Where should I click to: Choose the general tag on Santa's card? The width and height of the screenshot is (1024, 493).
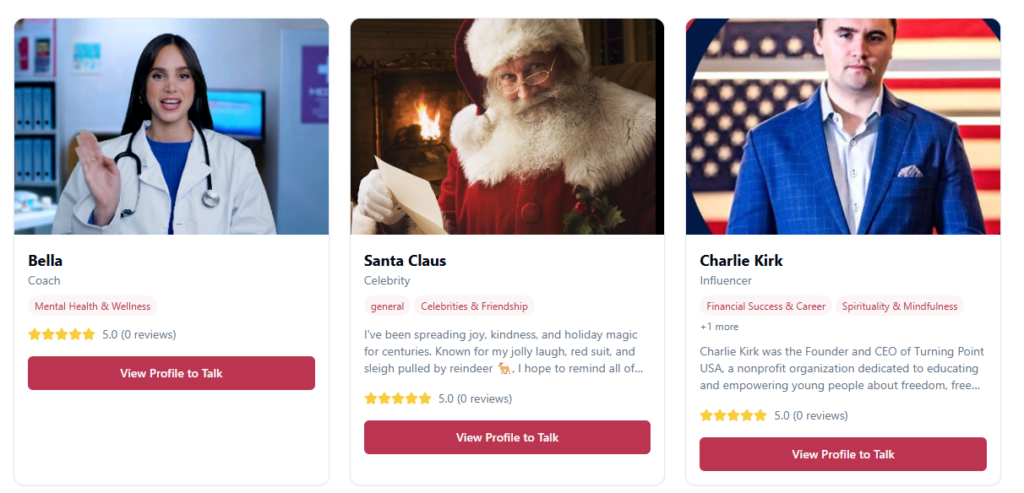[x=387, y=306]
